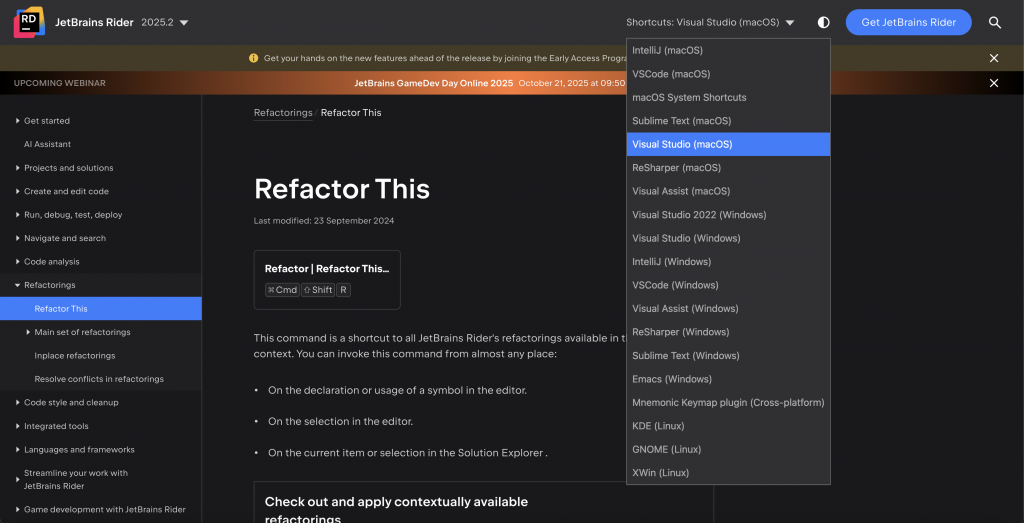Open the 2025.2 version dropdown

(165, 23)
